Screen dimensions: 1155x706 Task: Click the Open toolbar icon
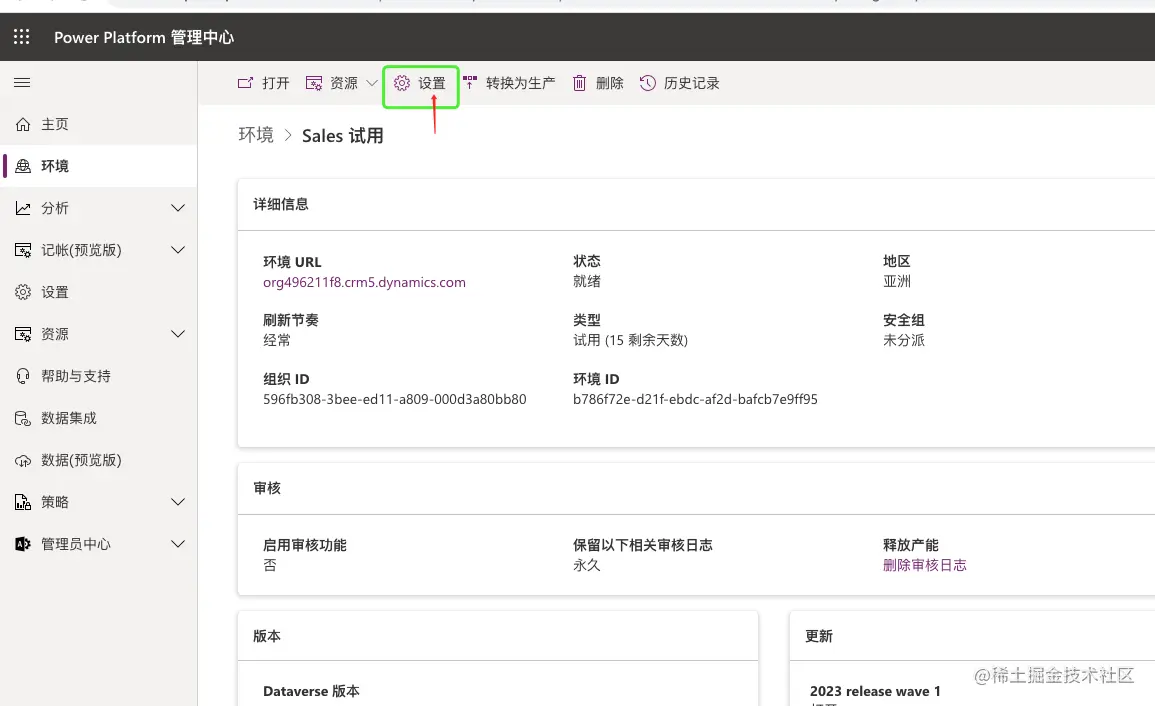click(x=245, y=83)
